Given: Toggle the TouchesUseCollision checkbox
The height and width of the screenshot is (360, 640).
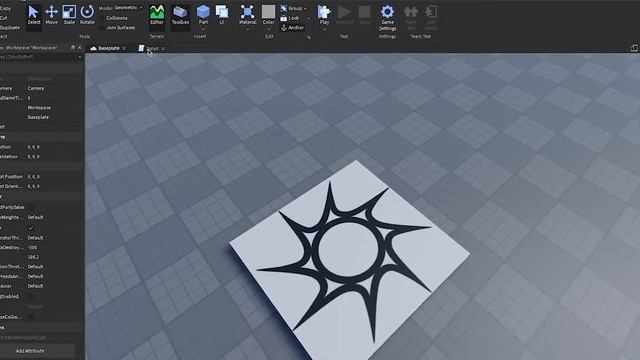Looking at the screenshot, I should [x=31, y=317].
